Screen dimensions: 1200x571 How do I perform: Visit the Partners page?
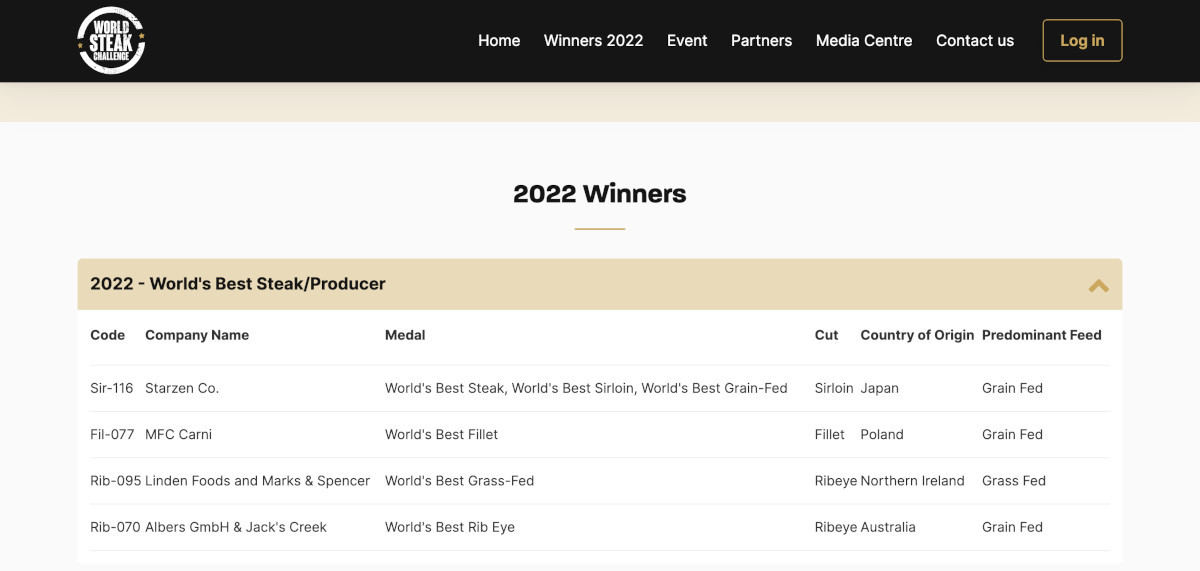click(x=761, y=41)
